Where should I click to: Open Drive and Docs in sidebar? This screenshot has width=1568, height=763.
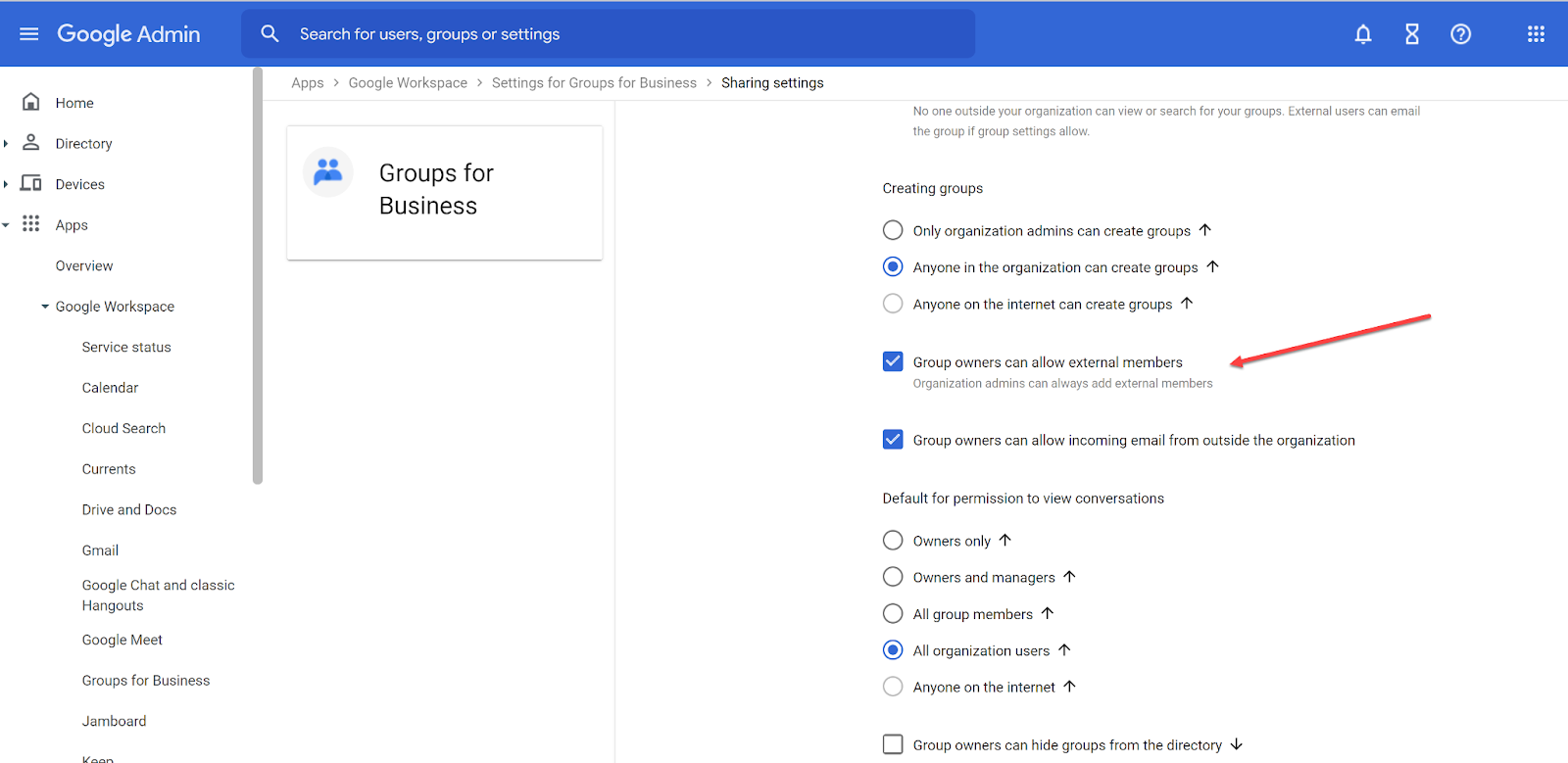[x=129, y=509]
